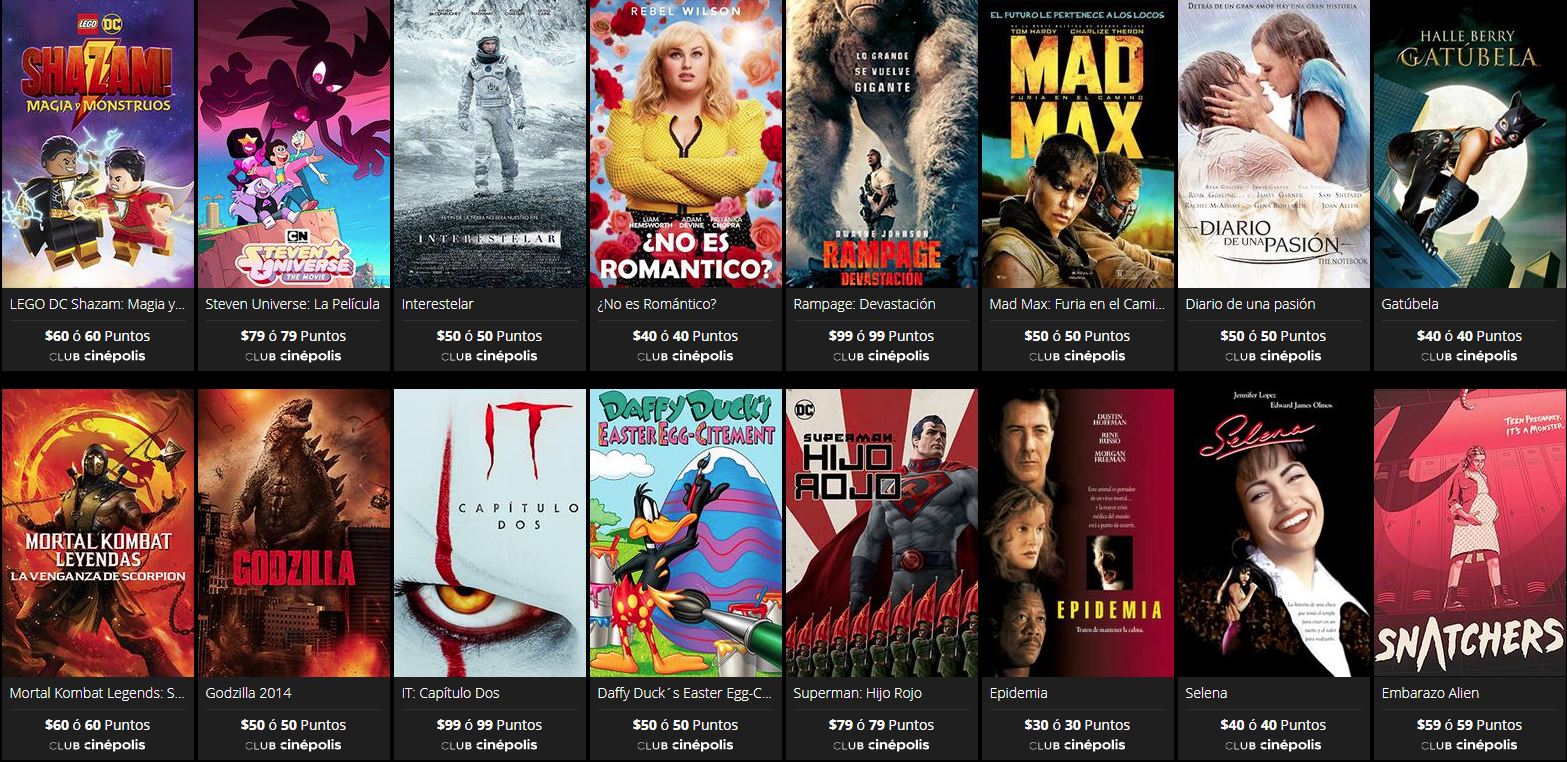
Task: Open the LEGO DC Shazam movie poster
Action: click(98, 144)
